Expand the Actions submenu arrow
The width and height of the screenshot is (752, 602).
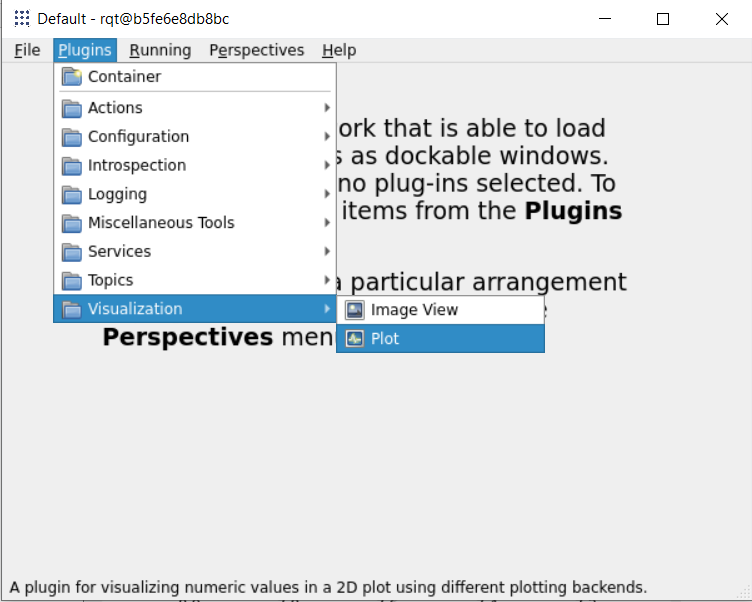[x=327, y=107]
